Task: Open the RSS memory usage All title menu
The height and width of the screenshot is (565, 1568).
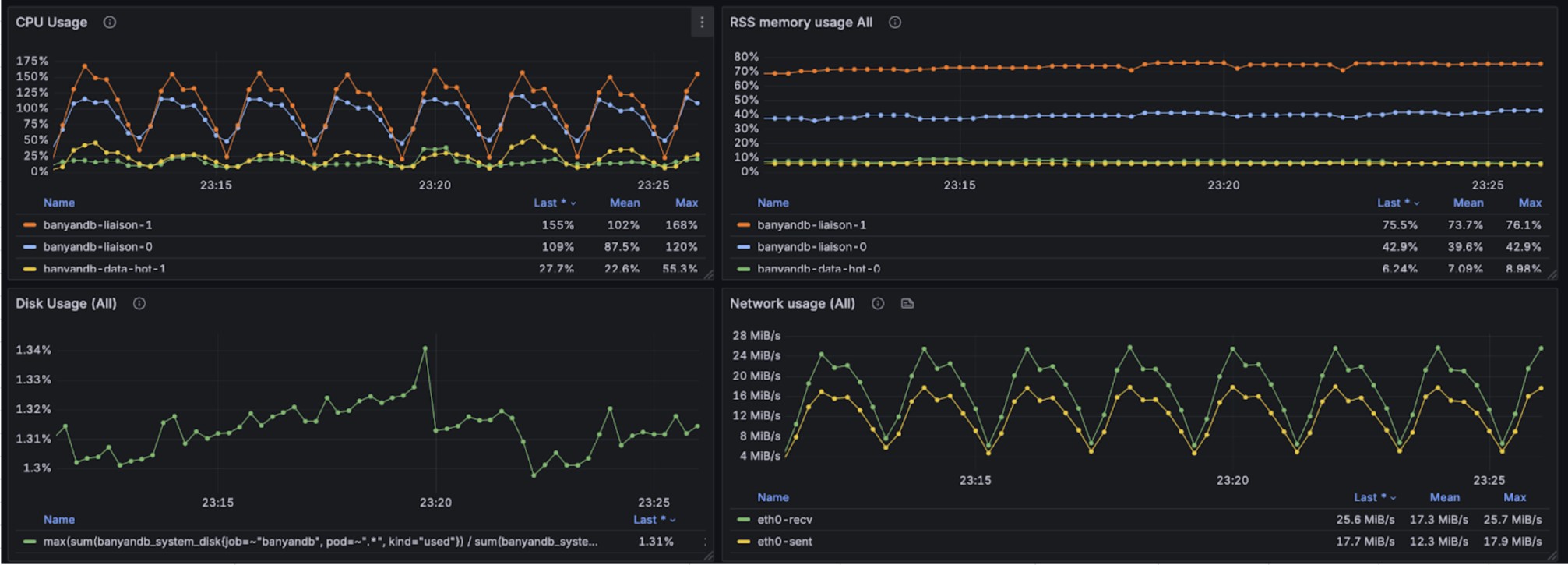Action: (800, 23)
